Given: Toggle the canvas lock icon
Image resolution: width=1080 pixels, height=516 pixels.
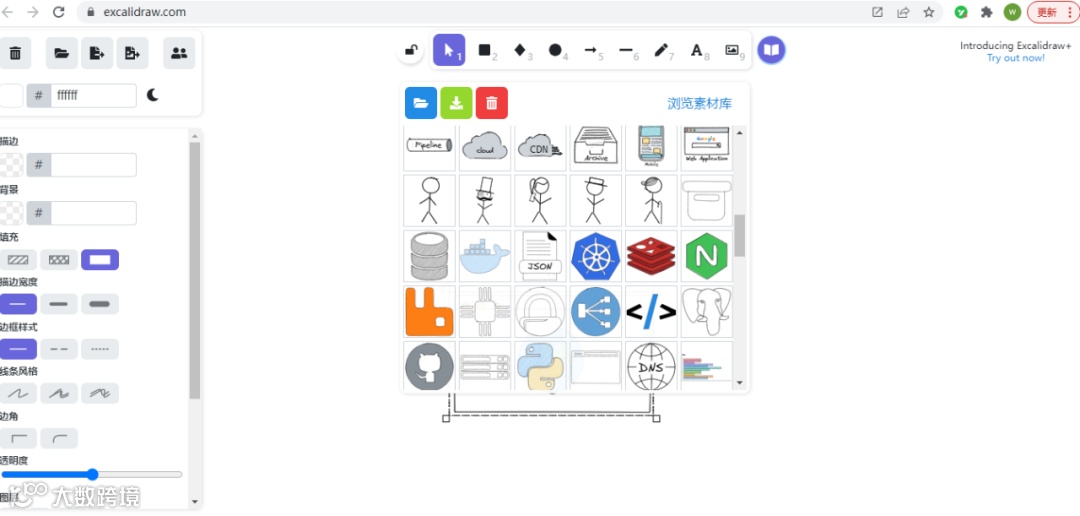Looking at the screenshot, I should 411,50.
